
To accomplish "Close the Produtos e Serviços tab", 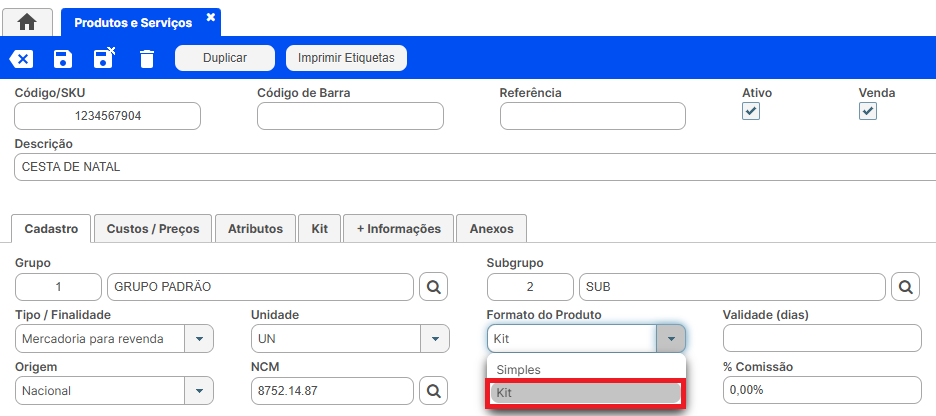I will (210, 17).
